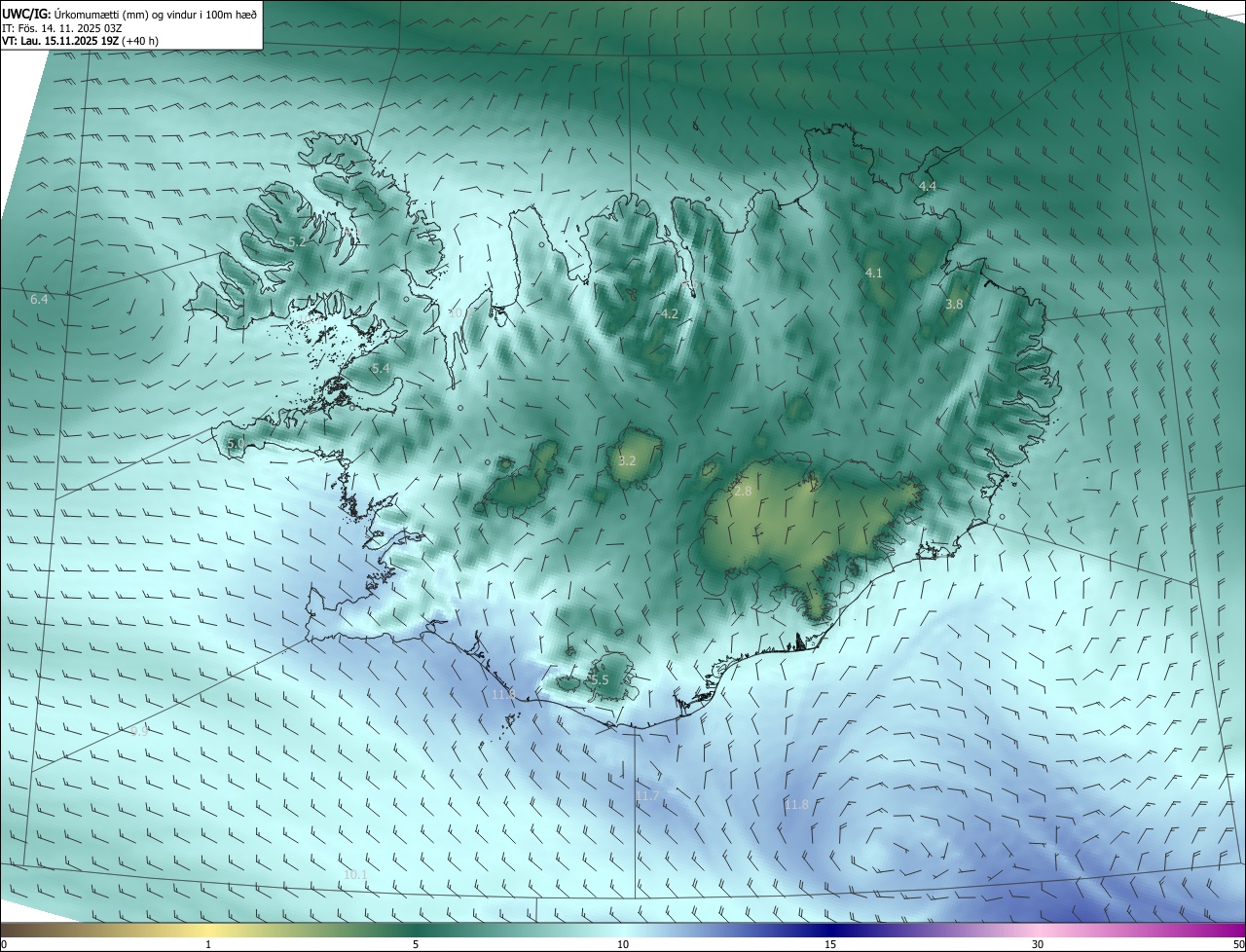Click the 9.9 value over the southwestern sea
This screenshot has width=1246, height=952.
139,731
